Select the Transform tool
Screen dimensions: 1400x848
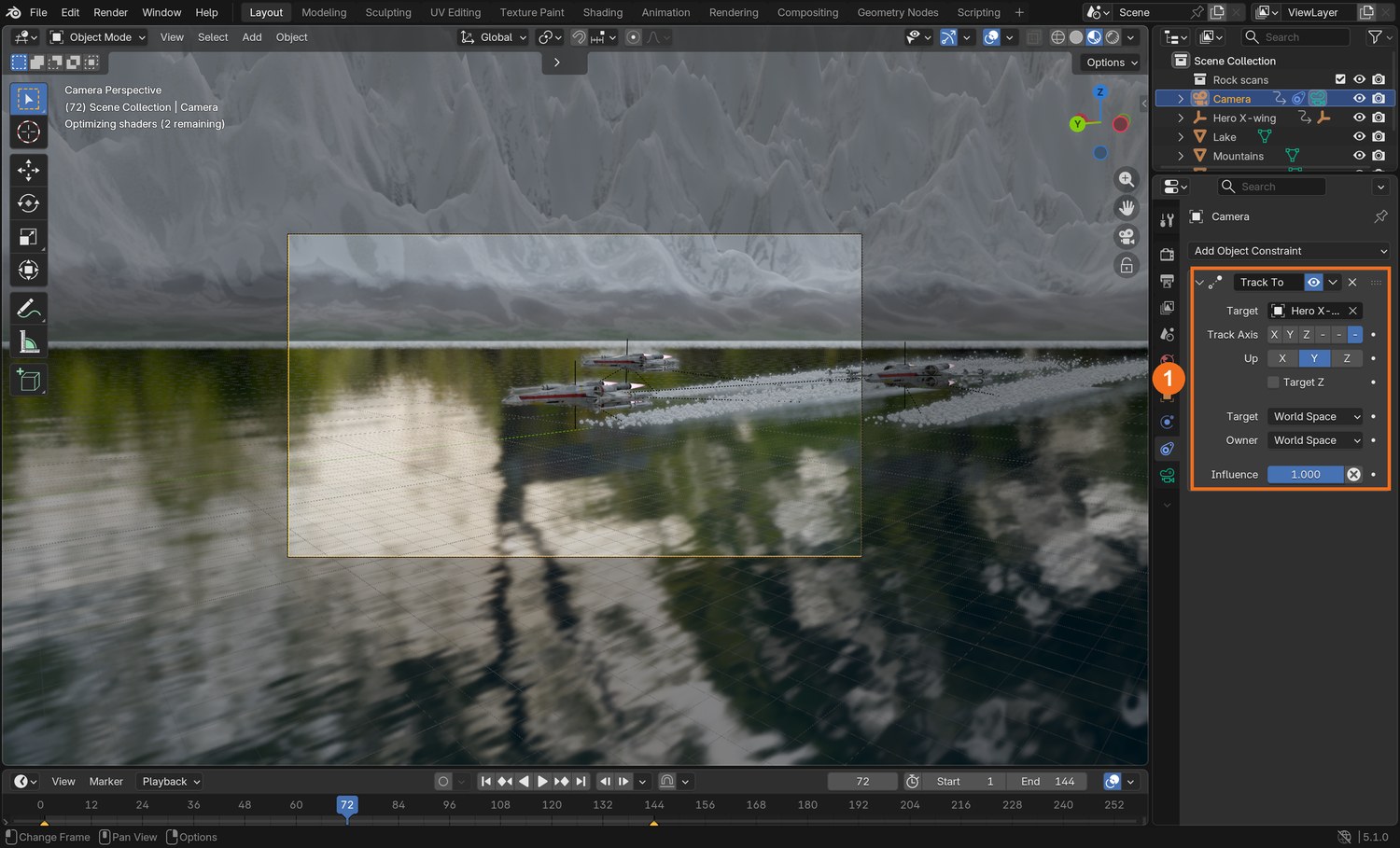click(x=29, y=271)
